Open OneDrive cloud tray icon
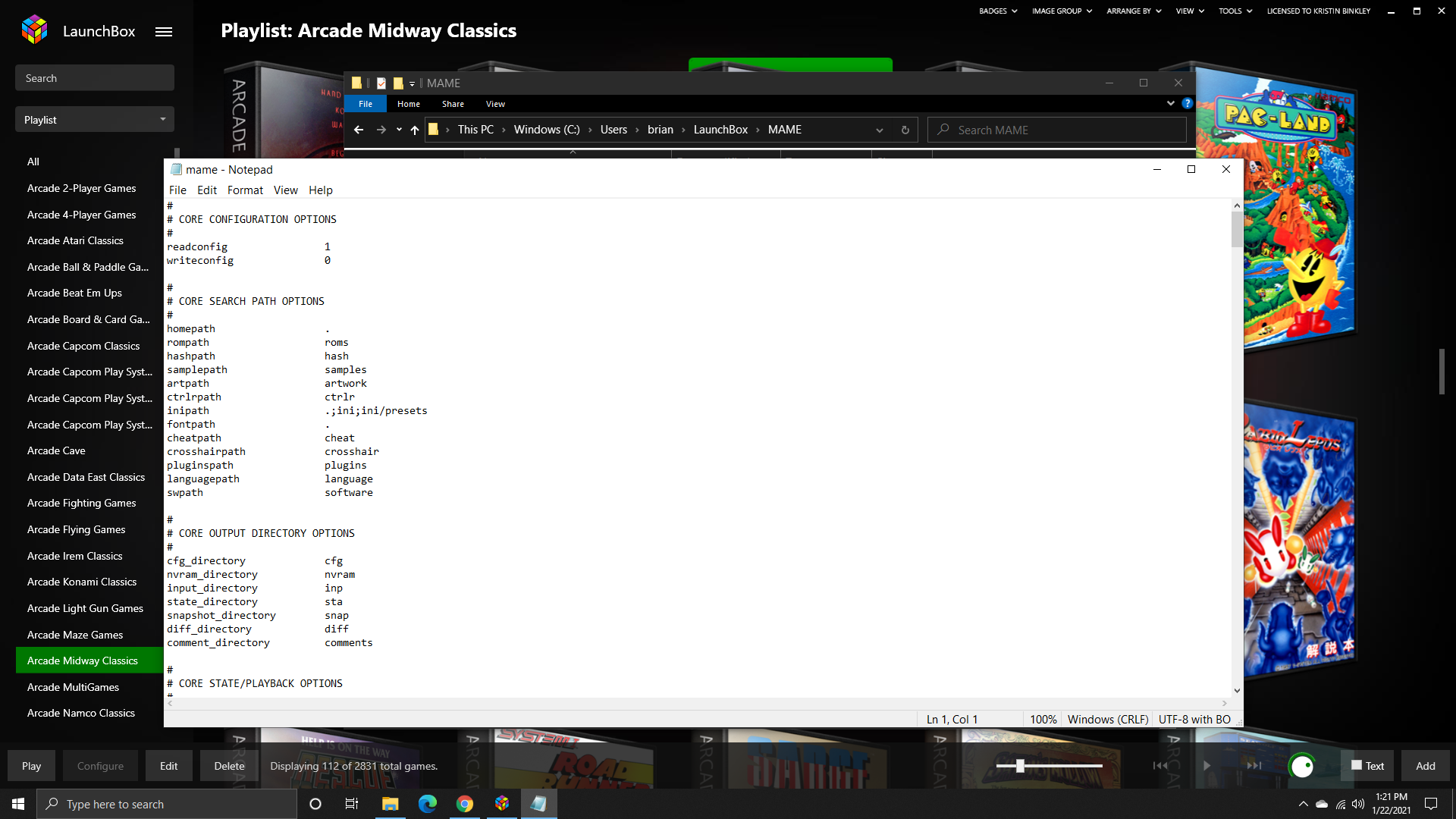Viewport: 1456px width, 819px height. (x=1322, y=804)
